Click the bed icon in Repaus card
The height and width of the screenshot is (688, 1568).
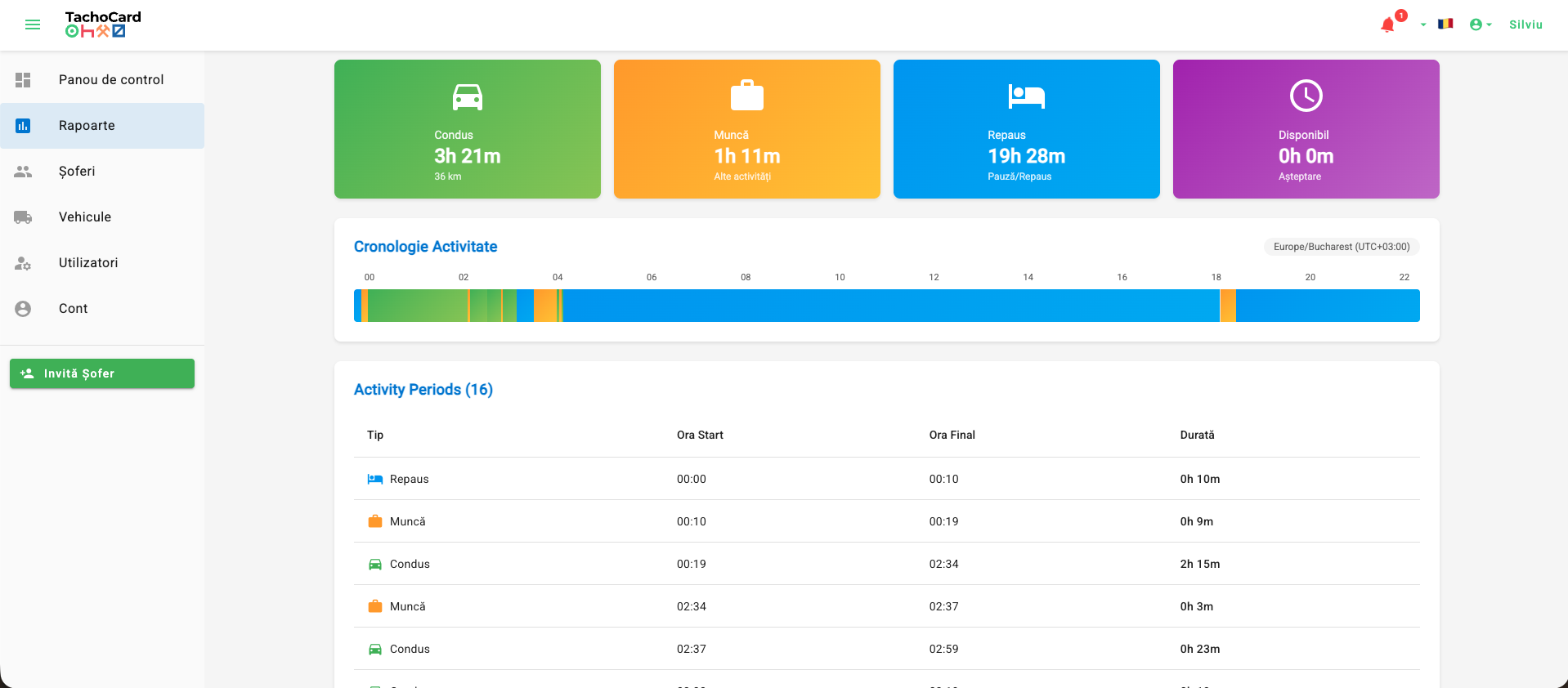click(1027, 96)
